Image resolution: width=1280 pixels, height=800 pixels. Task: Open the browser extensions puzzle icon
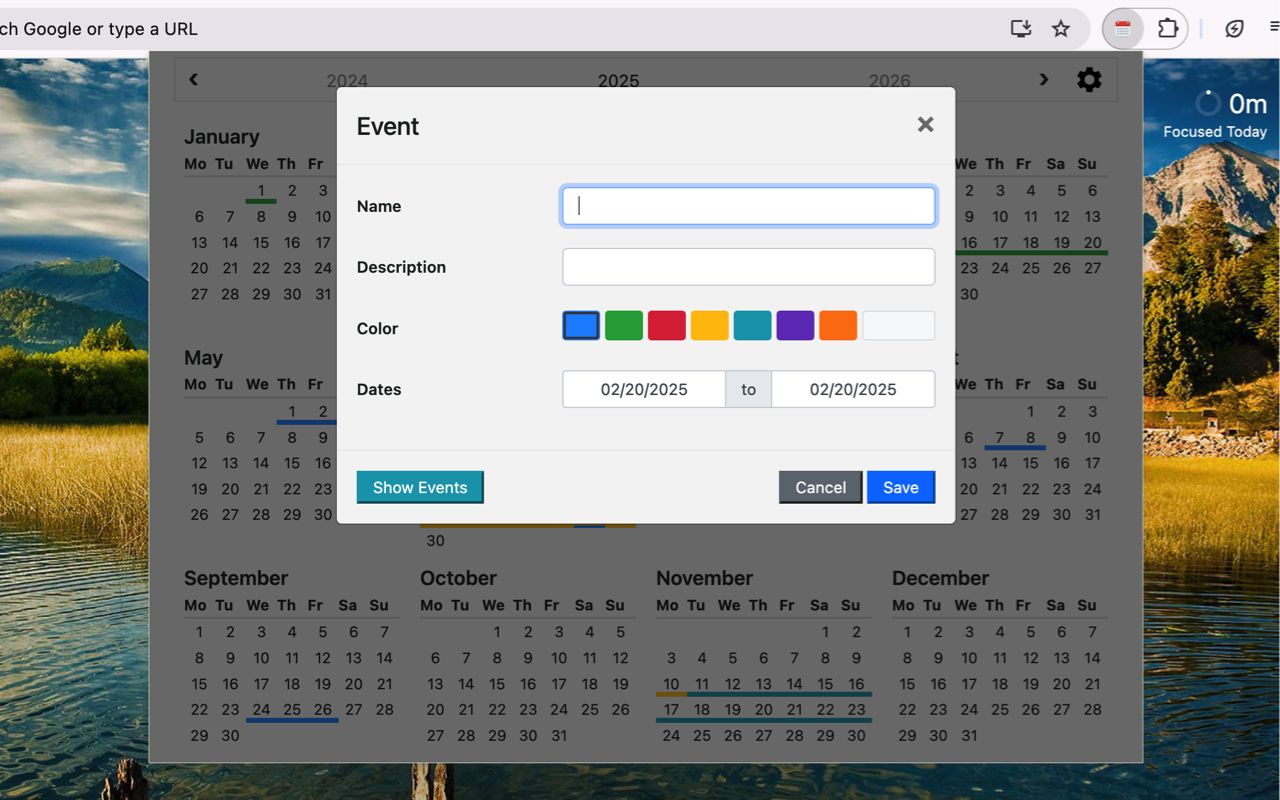click(x=1167, y=29)
